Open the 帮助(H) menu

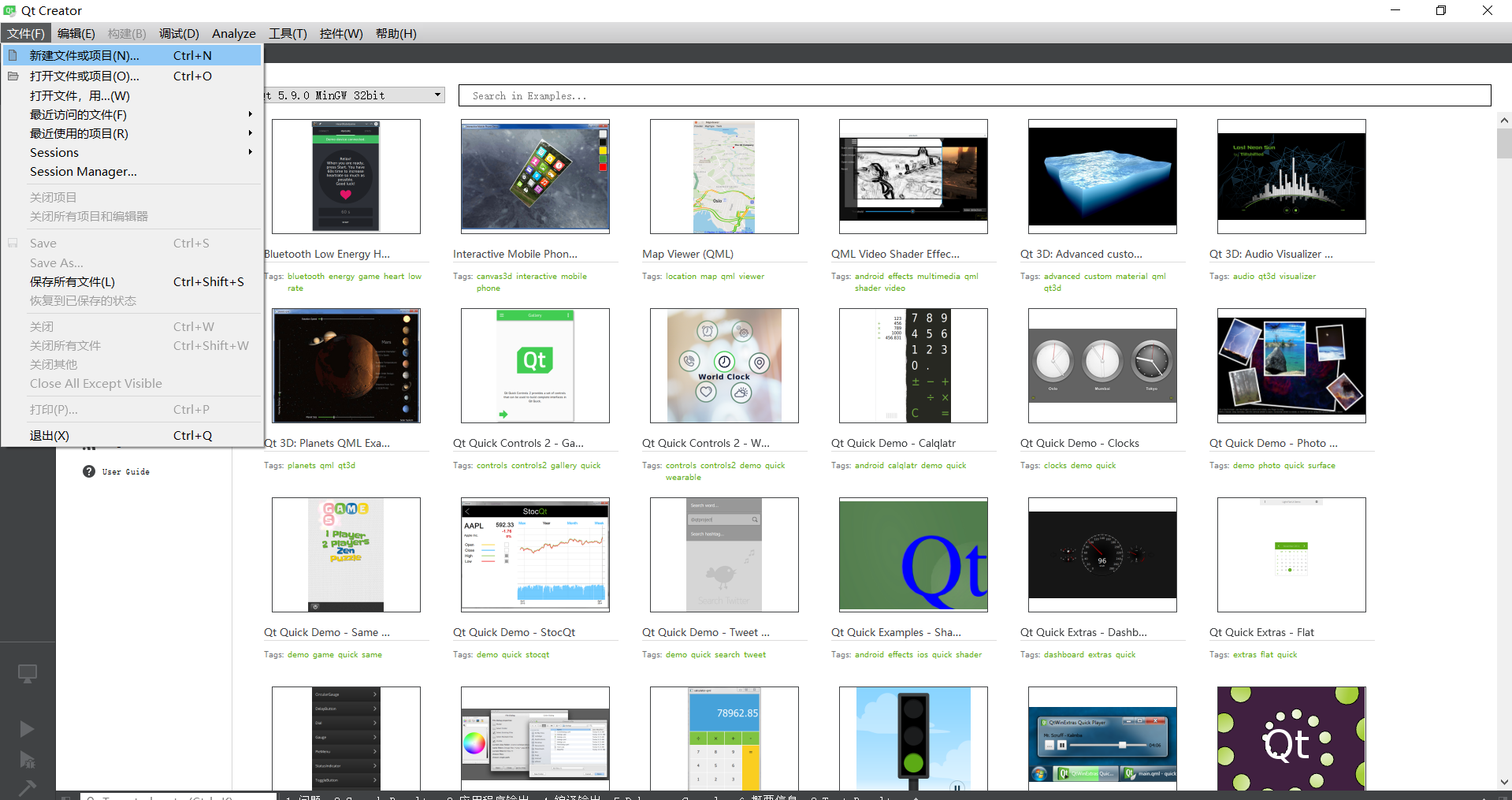pos(396,33)
